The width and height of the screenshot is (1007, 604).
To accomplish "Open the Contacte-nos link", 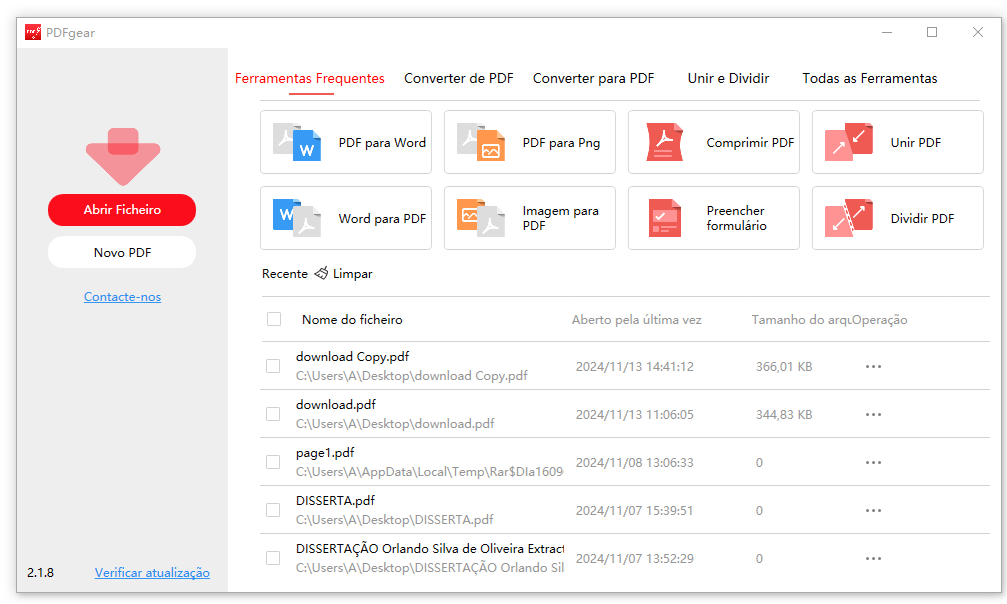I will click(122, 297).
